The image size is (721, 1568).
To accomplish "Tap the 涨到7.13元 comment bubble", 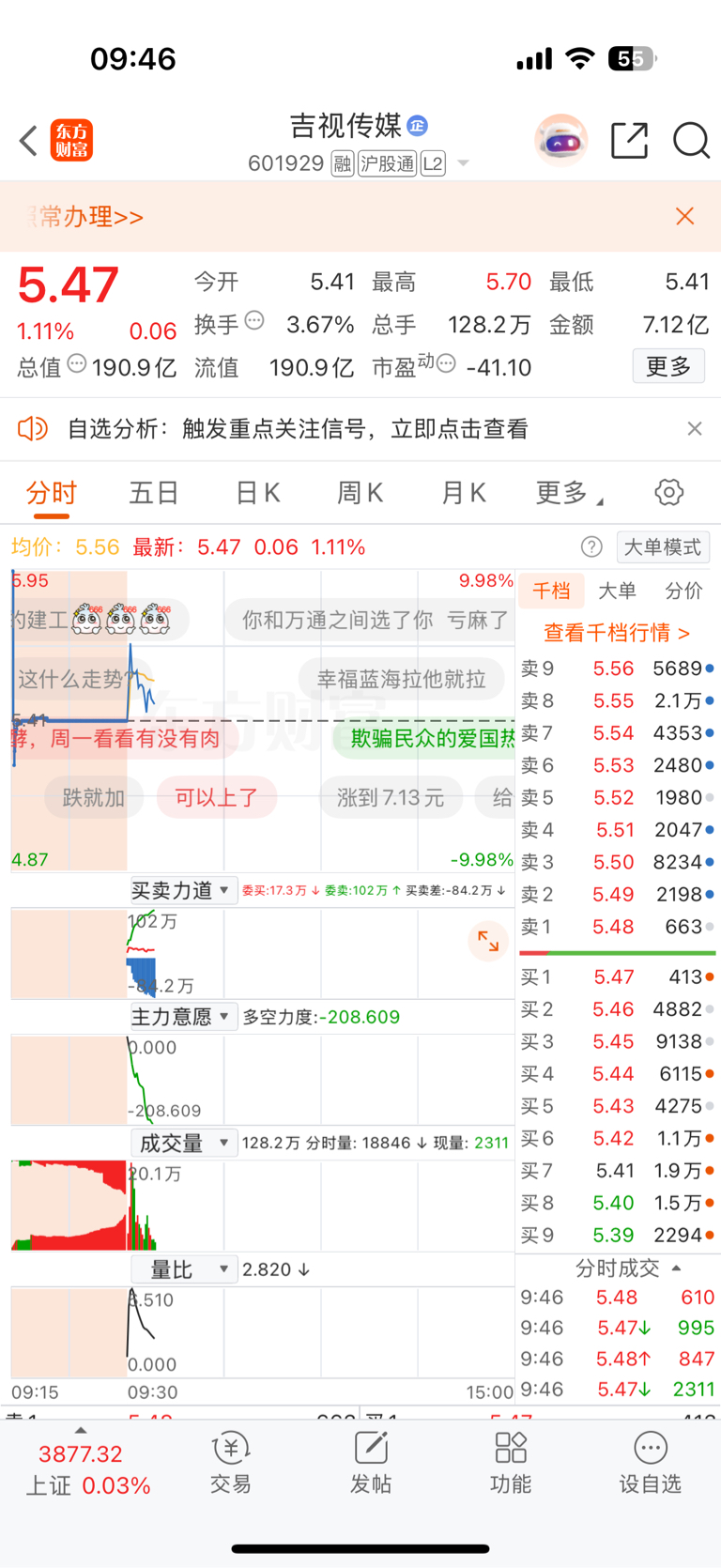I will click(391, 798).
